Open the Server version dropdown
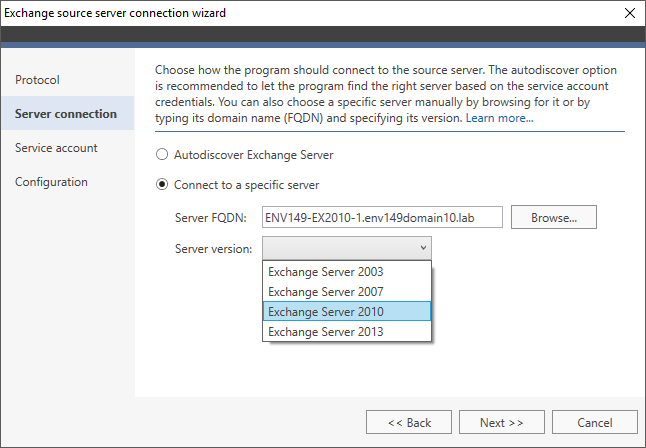Screen dimensions: 646x448 pyautogui.click(x=347, y=248)
